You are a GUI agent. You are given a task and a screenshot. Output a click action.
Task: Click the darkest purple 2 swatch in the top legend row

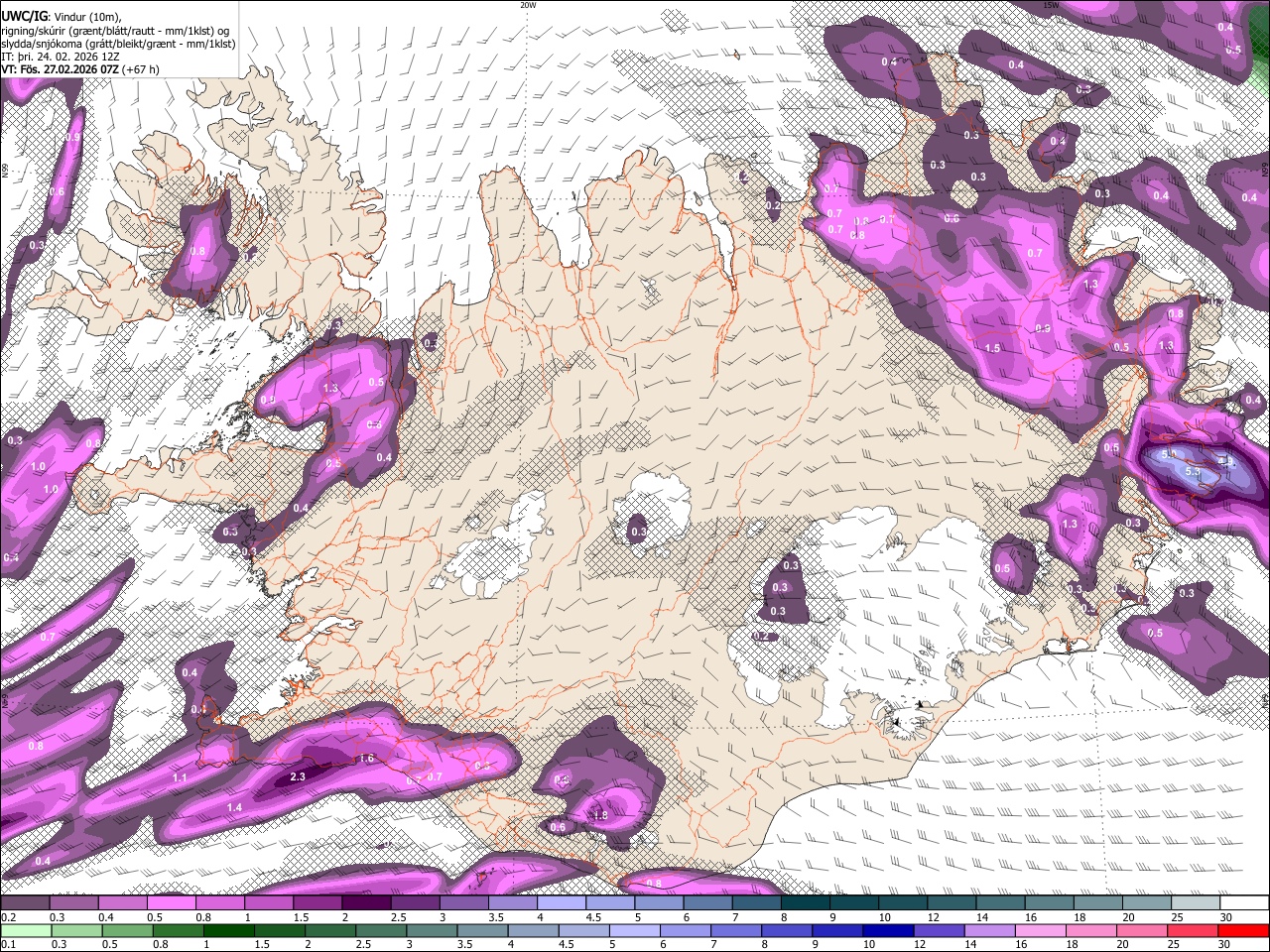pos(366,903)
